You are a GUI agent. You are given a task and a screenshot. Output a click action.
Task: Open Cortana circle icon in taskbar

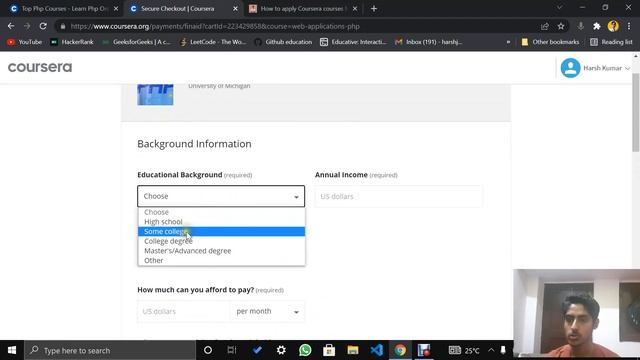click(208, 350)
